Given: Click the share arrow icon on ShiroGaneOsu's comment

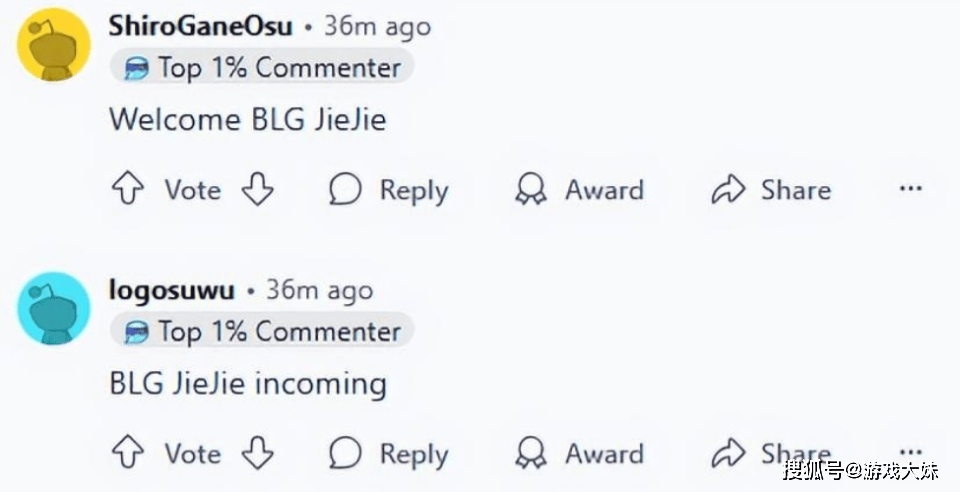Looking at the screenshot, I should (x=728, y=188).
